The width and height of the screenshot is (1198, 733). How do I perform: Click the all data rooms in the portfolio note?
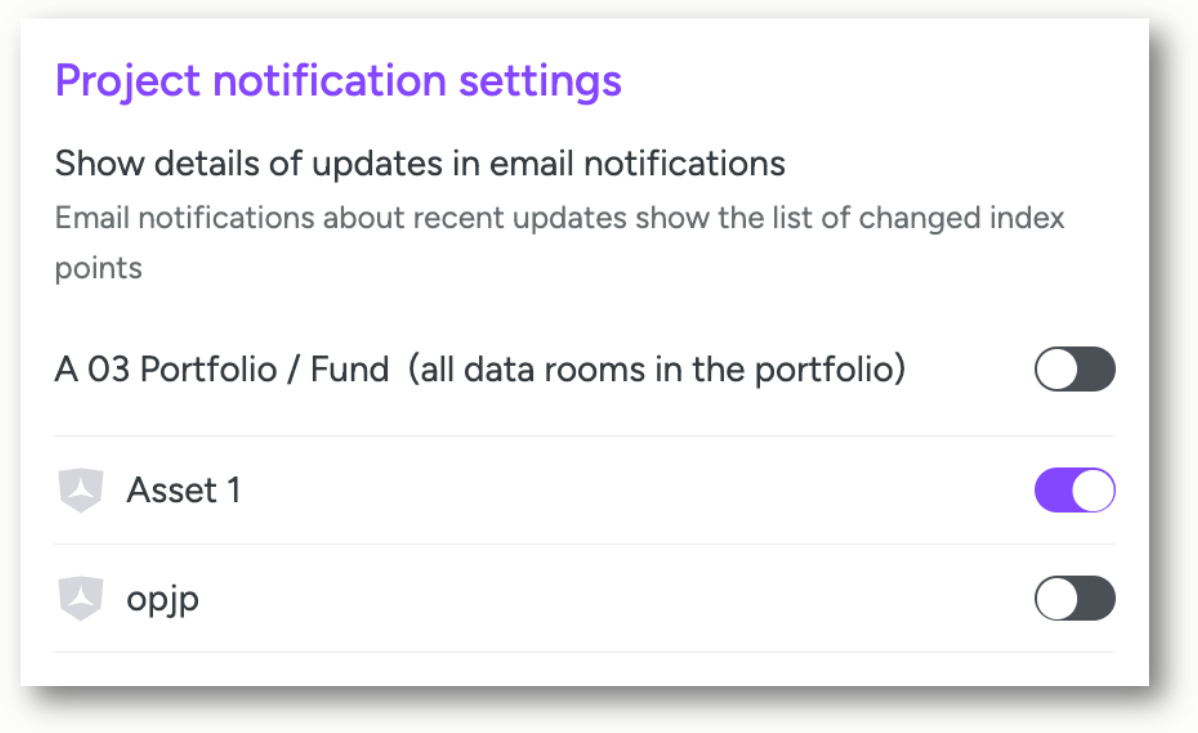[x=656, y=369]
